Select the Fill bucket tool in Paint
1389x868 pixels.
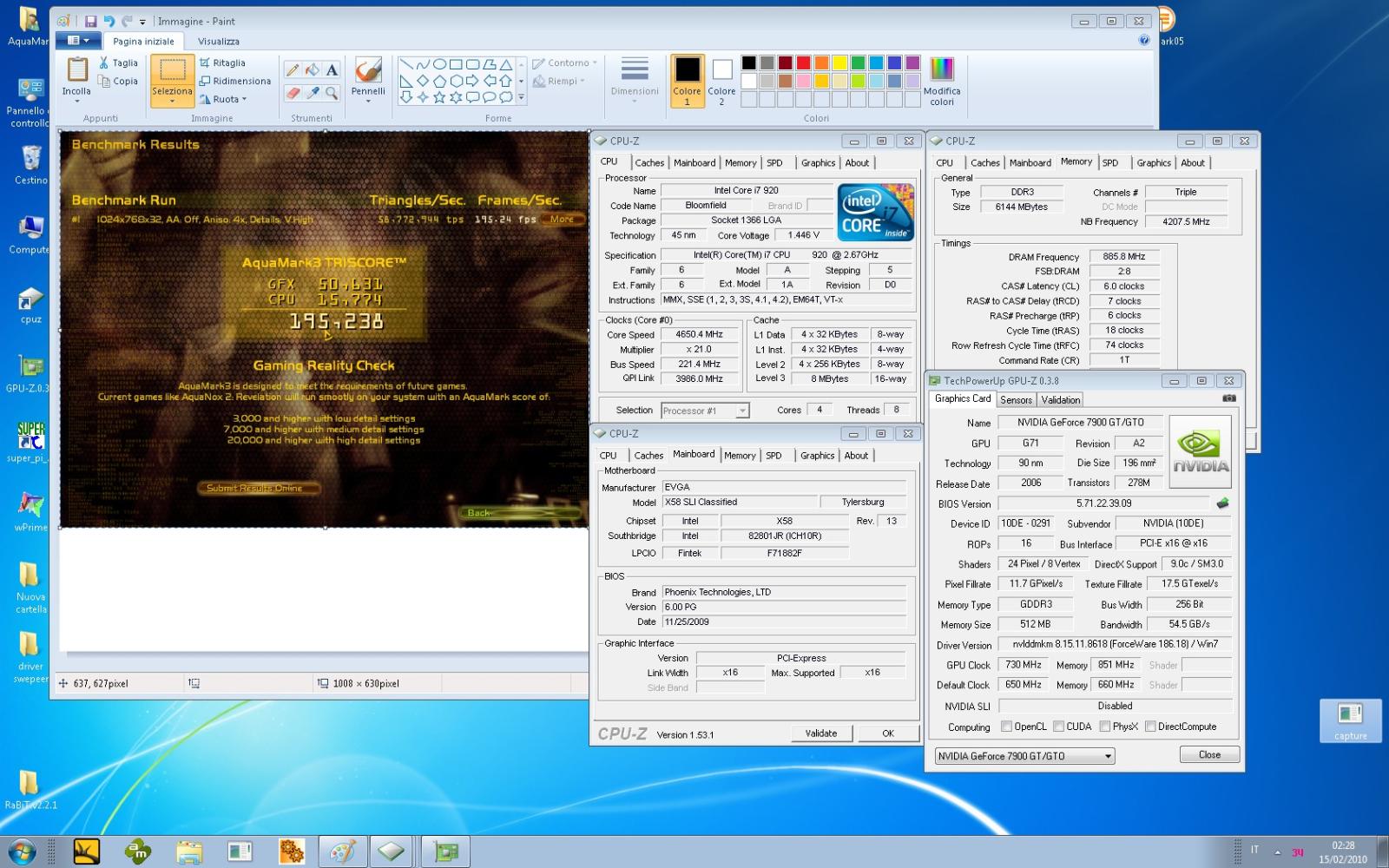coord(313,69)
